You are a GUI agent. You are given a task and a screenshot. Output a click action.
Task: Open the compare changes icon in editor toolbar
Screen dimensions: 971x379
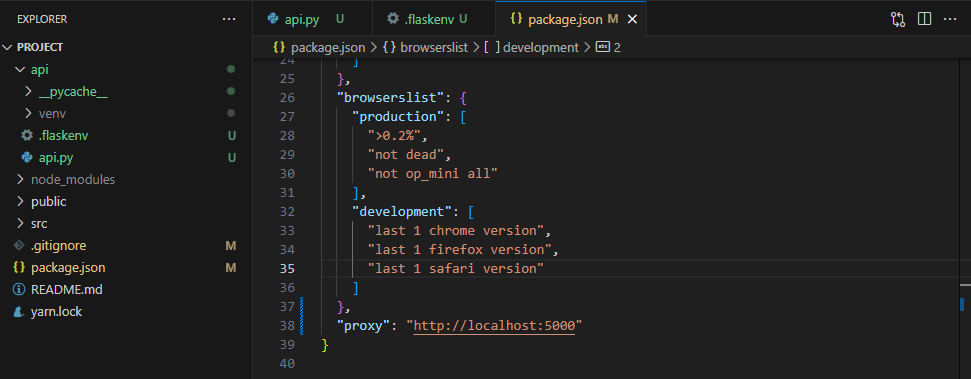[898, 19]
